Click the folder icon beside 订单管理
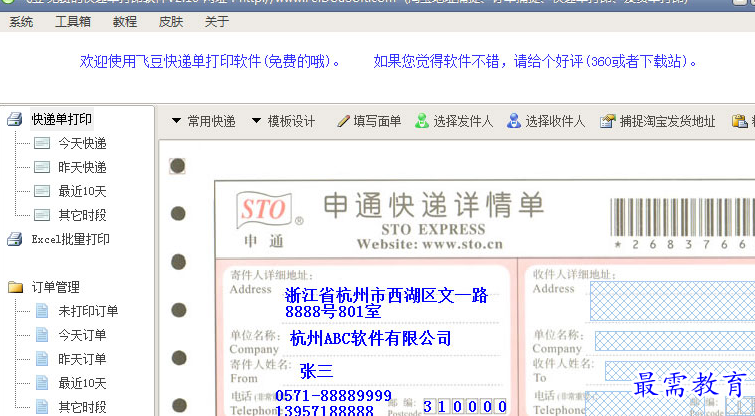 tap(15, 287)
